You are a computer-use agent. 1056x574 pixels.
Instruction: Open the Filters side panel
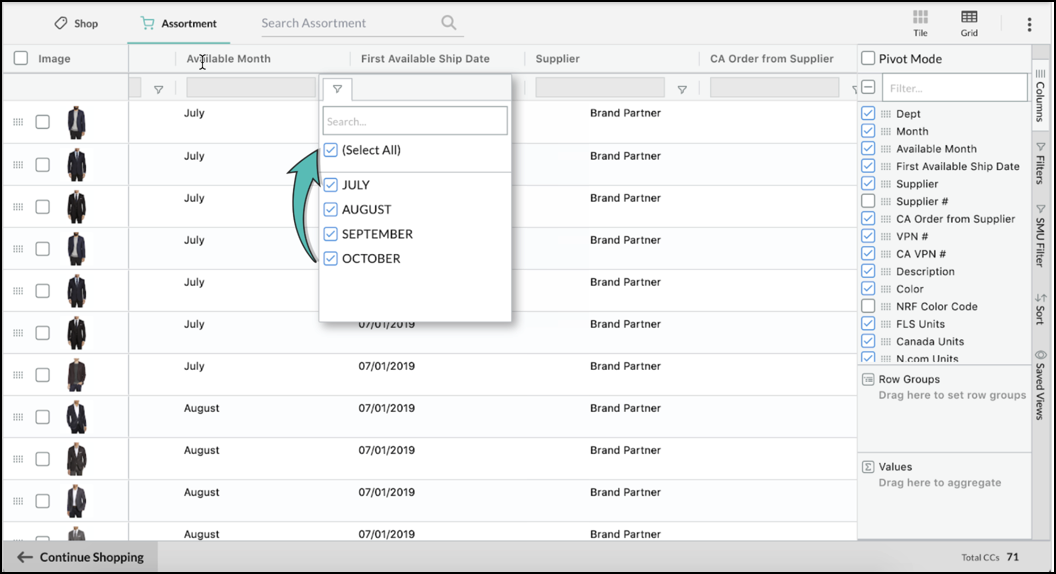[1040, 163]
